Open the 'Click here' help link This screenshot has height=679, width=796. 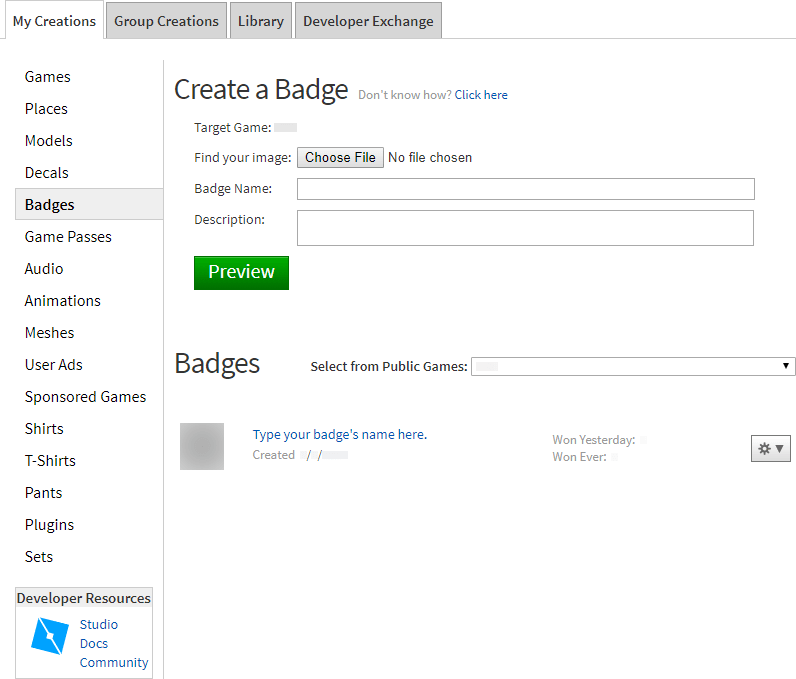481,95
